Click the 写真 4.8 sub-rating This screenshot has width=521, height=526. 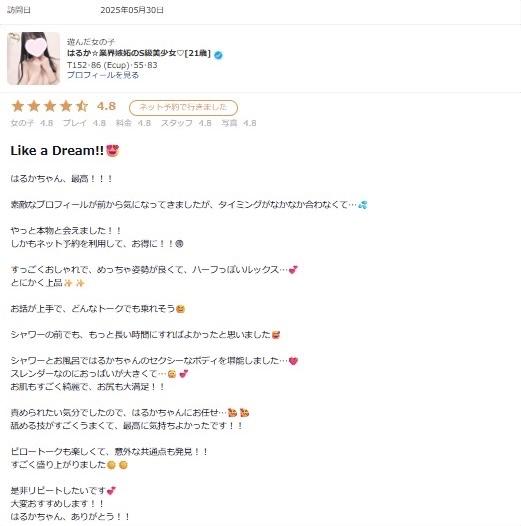(x=239, y=123)
